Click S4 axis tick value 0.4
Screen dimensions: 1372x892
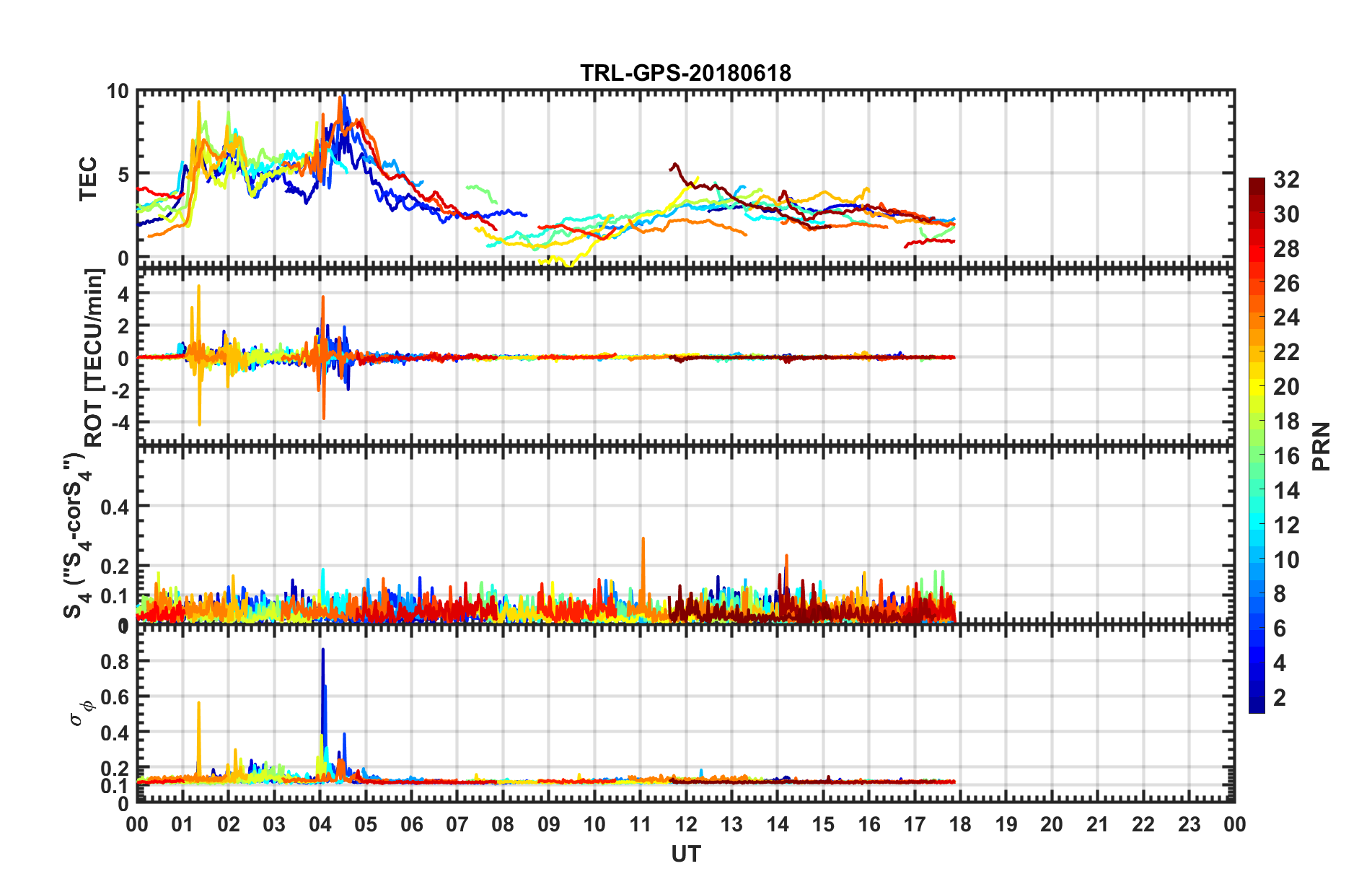(115, 507)
